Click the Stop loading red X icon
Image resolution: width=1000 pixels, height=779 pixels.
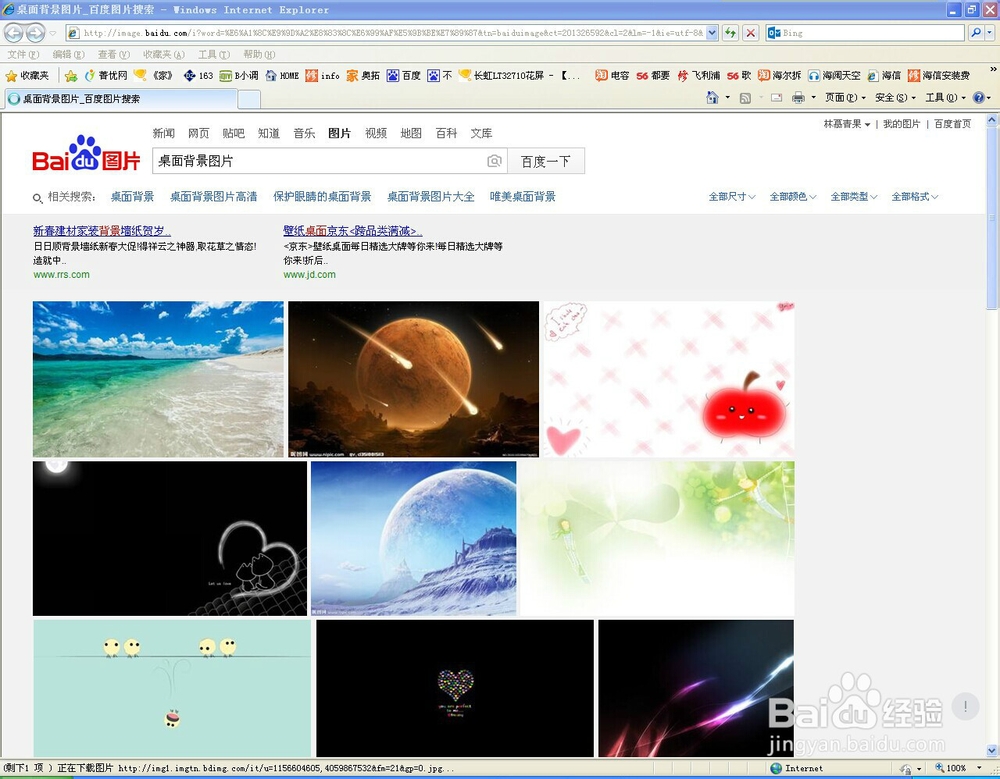(x=751, y=33)
